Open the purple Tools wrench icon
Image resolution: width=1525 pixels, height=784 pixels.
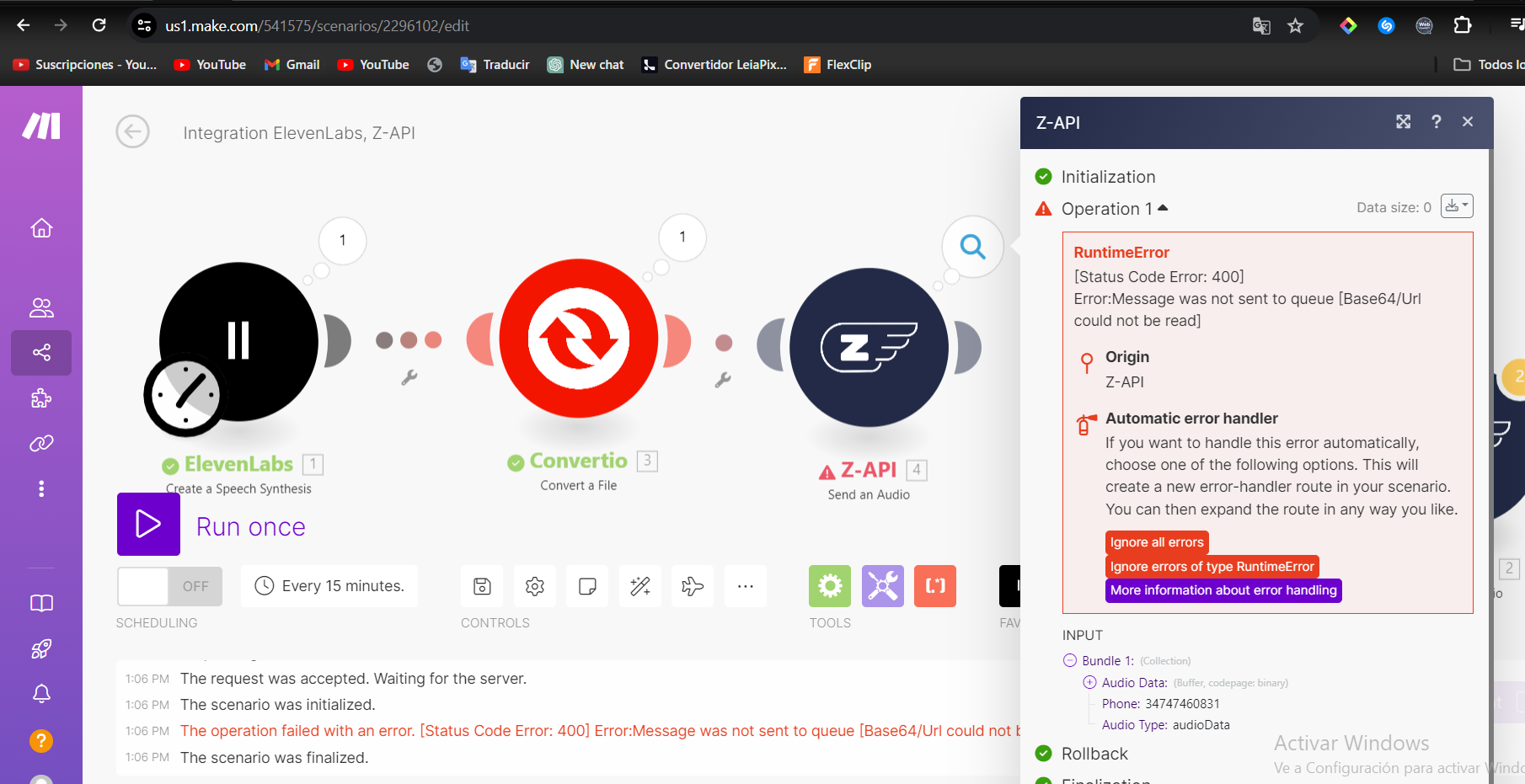tap(883, 586)
